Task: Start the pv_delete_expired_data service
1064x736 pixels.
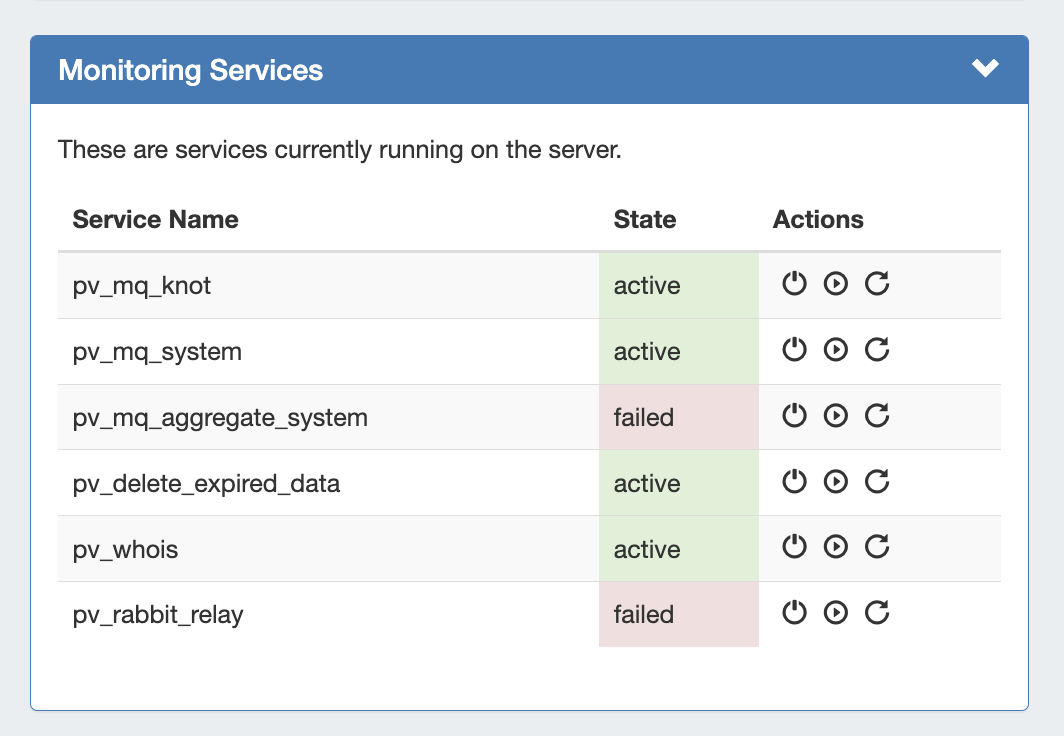Action: click(835, 482)
